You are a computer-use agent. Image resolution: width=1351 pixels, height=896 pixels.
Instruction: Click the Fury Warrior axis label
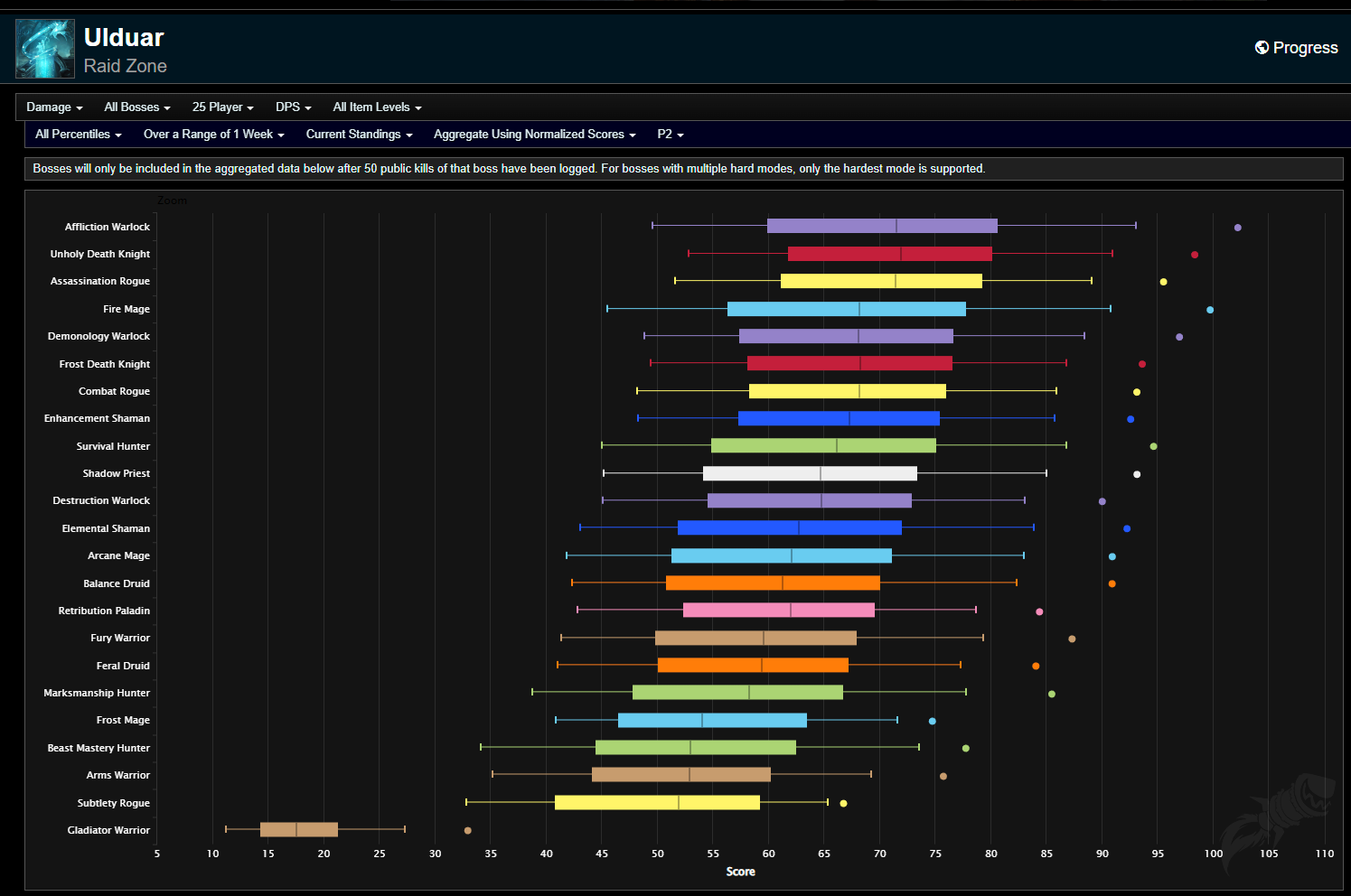[x=120, y=638]
